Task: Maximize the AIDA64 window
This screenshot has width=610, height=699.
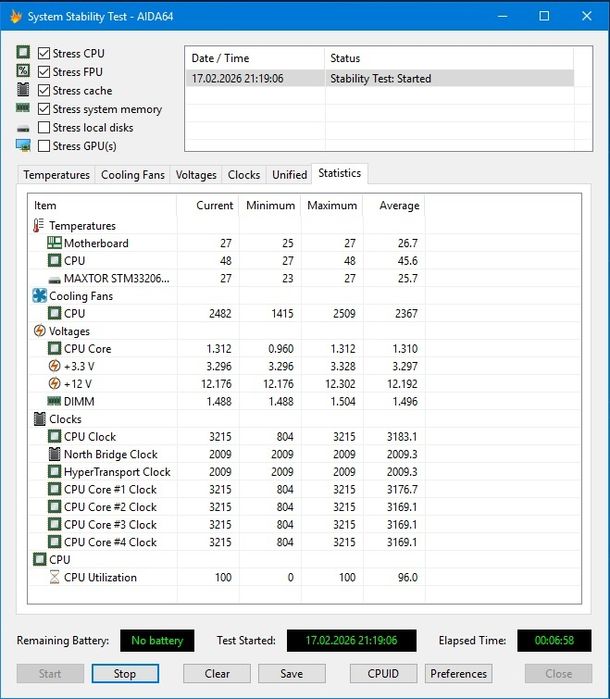Action: (544, 16)
